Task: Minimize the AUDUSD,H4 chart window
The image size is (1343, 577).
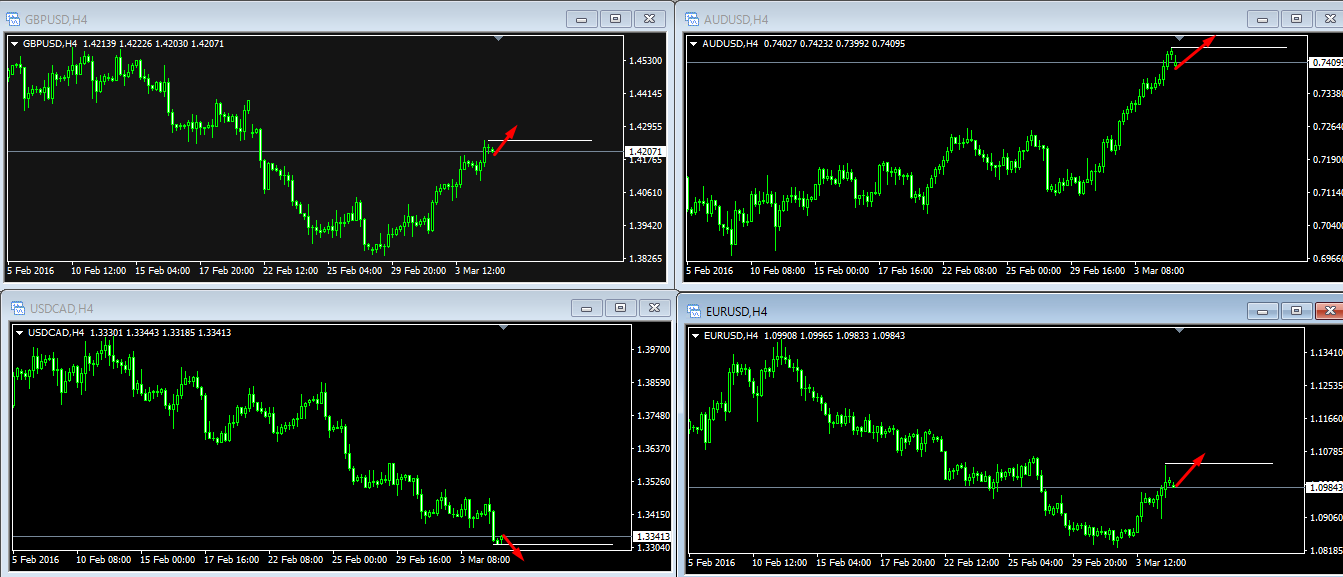Action: coord(1263,18)
